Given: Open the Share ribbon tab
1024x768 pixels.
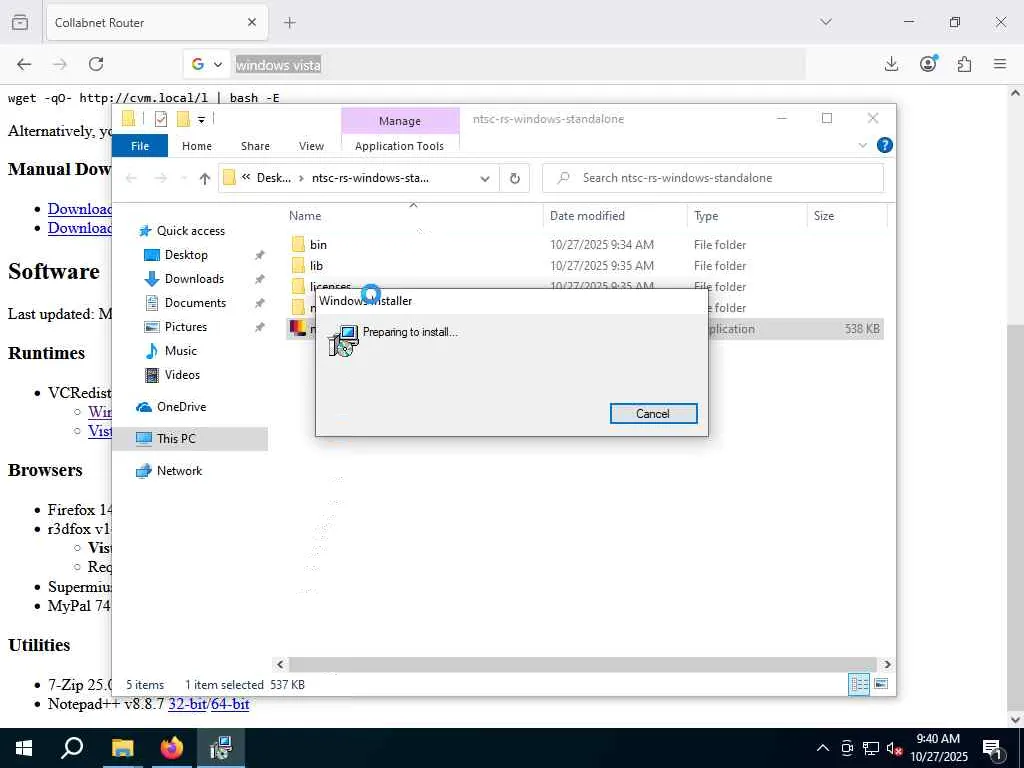Looking at the screenshot, I should coord(255,146).
